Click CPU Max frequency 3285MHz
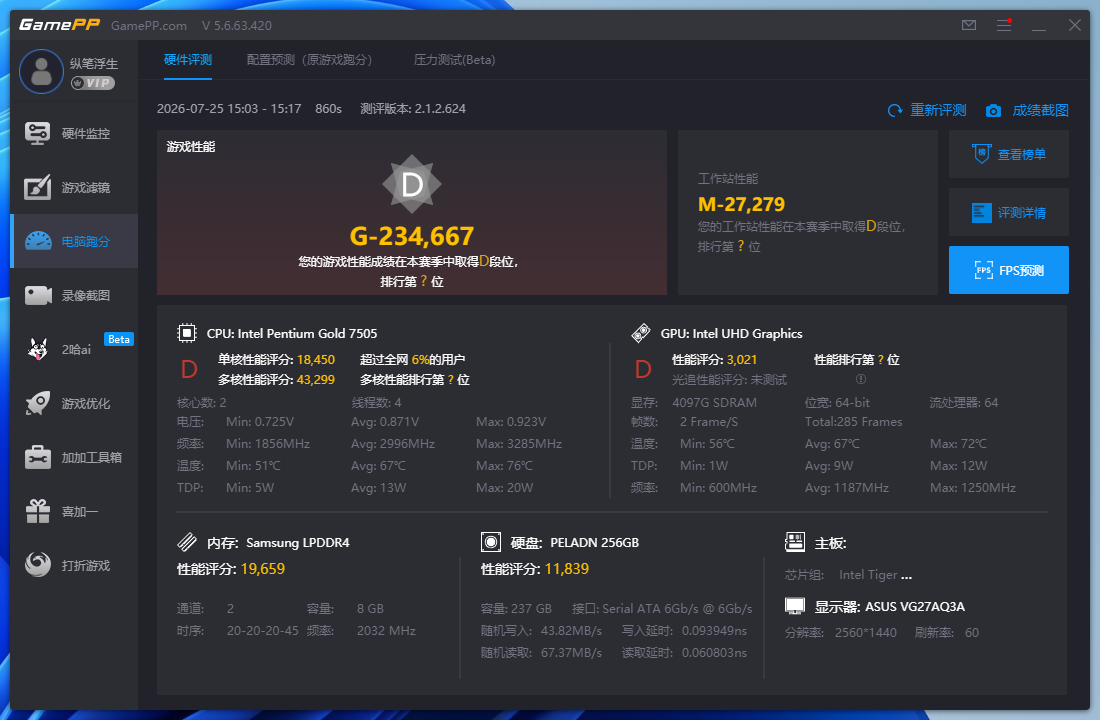The image size is (1100, 720). pyautogui.click(x=519, y=444)
